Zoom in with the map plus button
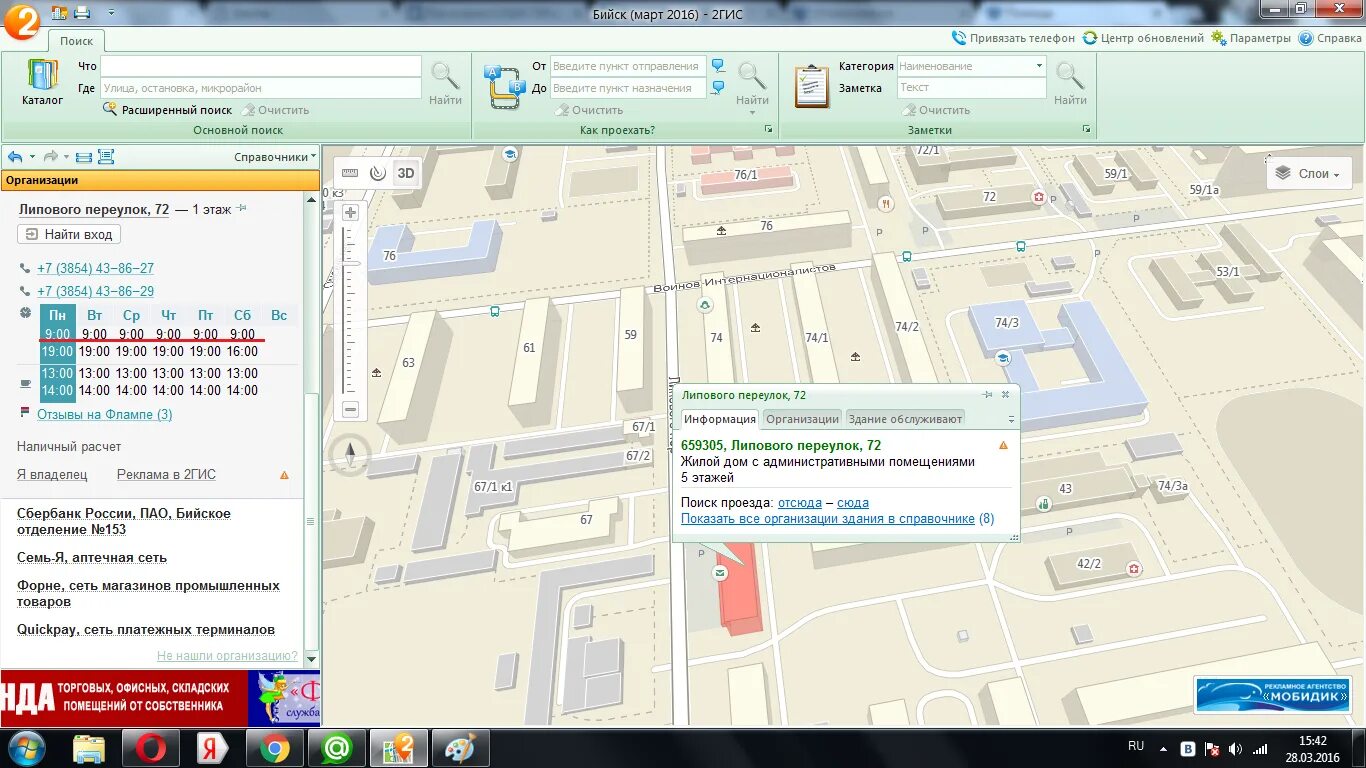Viewport: 1366px width, 768px height. (x=350, y=212)
